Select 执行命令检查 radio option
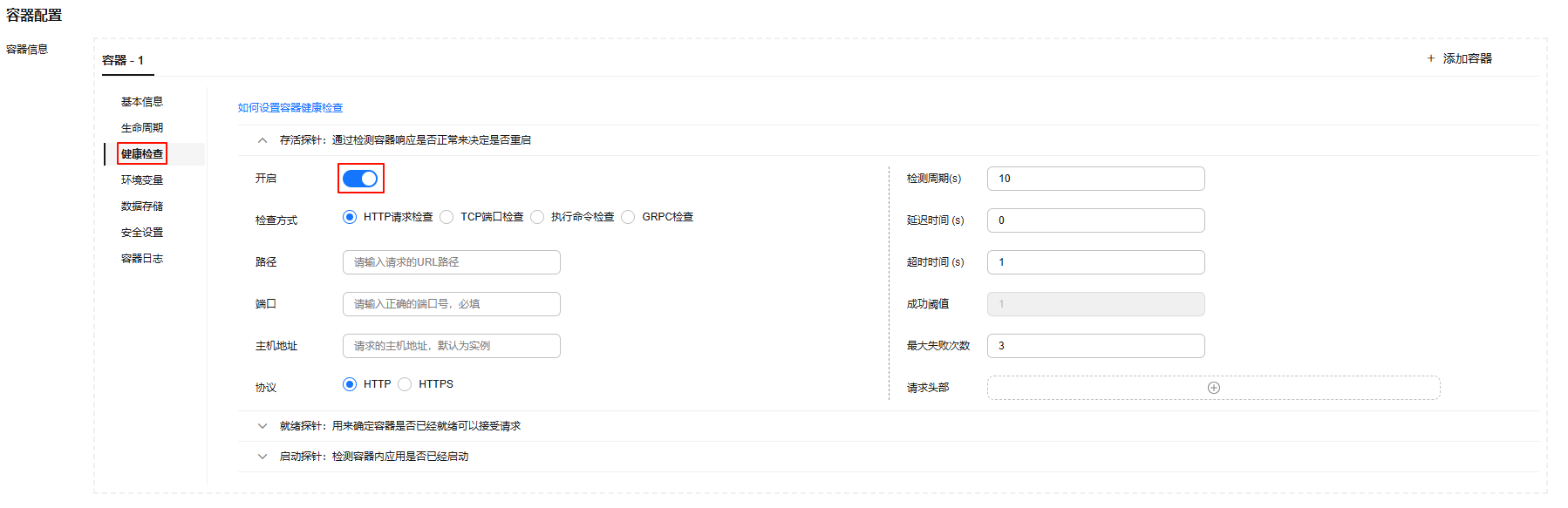This screenshot has height=508, width=1568. coord(537,217)
